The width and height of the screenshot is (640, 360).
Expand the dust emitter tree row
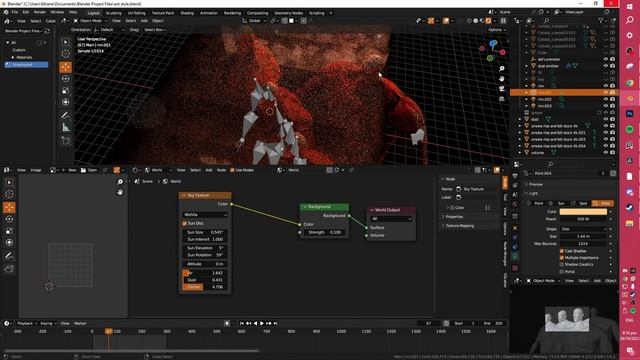[x=527, y=66]
